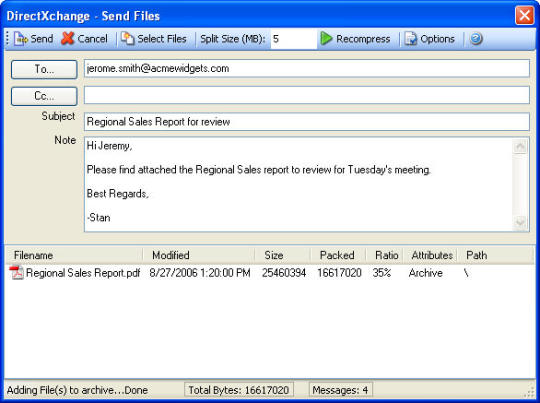The image size is (540, 403).
Task: Click the PDF icon of Regional Sales Report
Action: [x=16, y=273]
